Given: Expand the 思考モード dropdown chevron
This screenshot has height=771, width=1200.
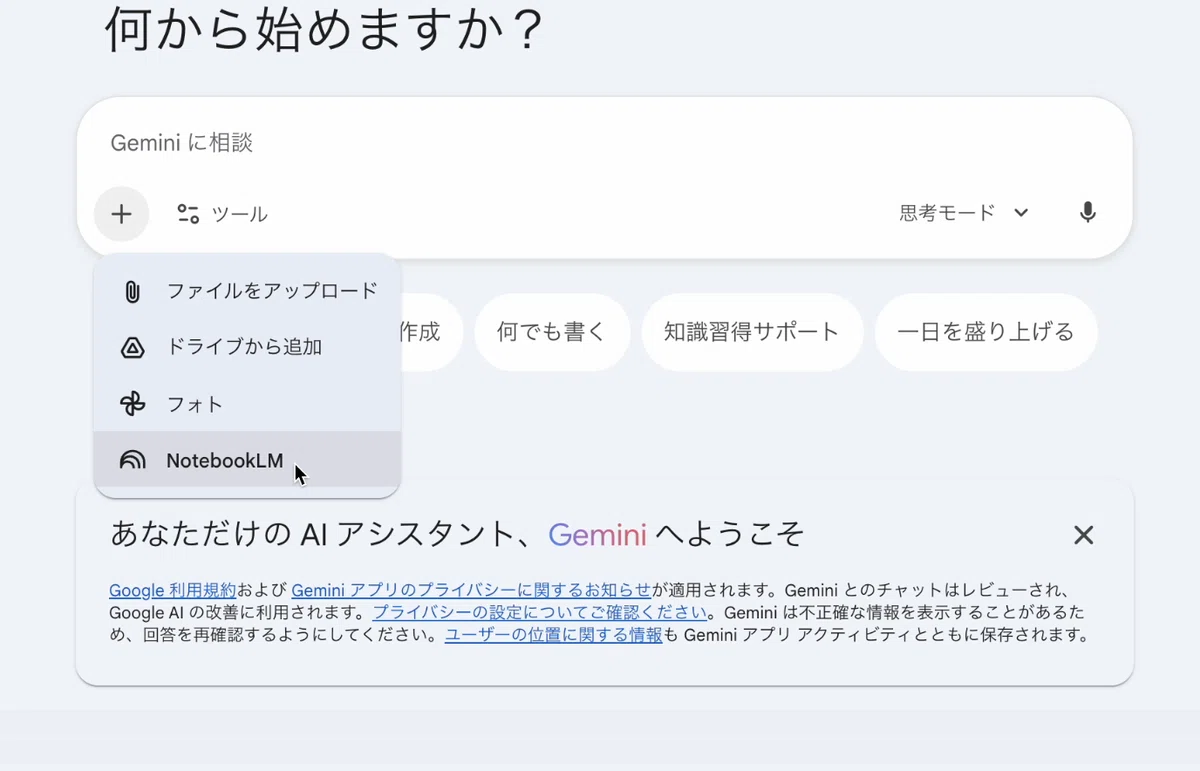Looking at the screenshot, I should (1021, 213).
